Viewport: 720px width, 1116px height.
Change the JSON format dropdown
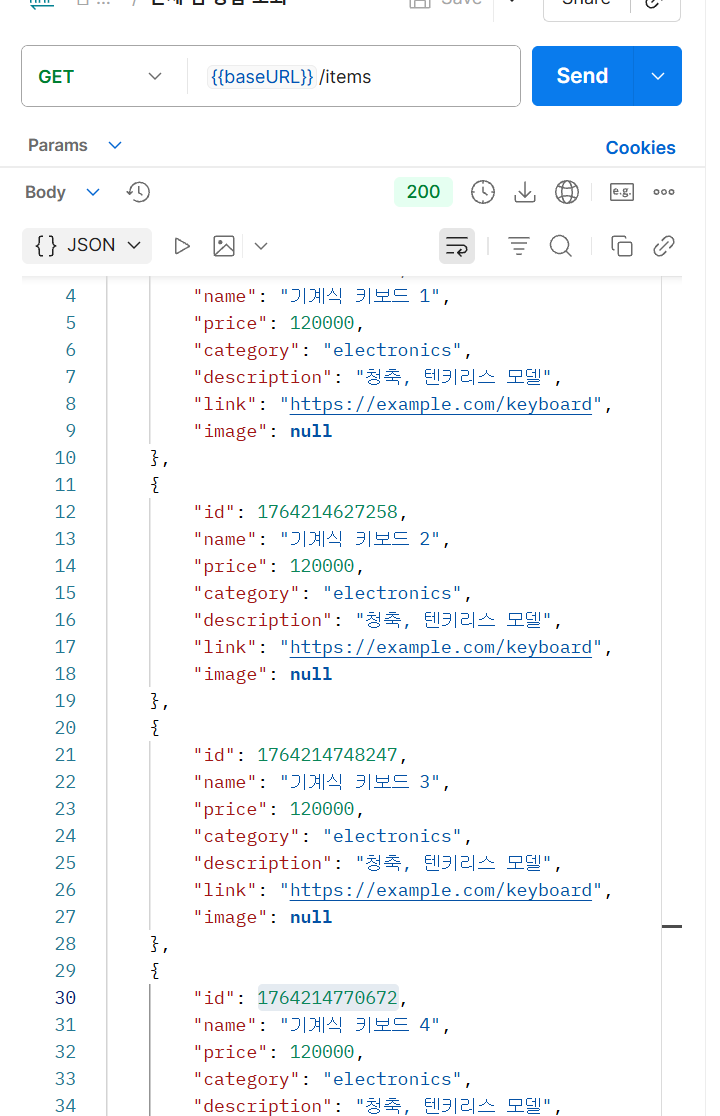(x=87, y=246)
